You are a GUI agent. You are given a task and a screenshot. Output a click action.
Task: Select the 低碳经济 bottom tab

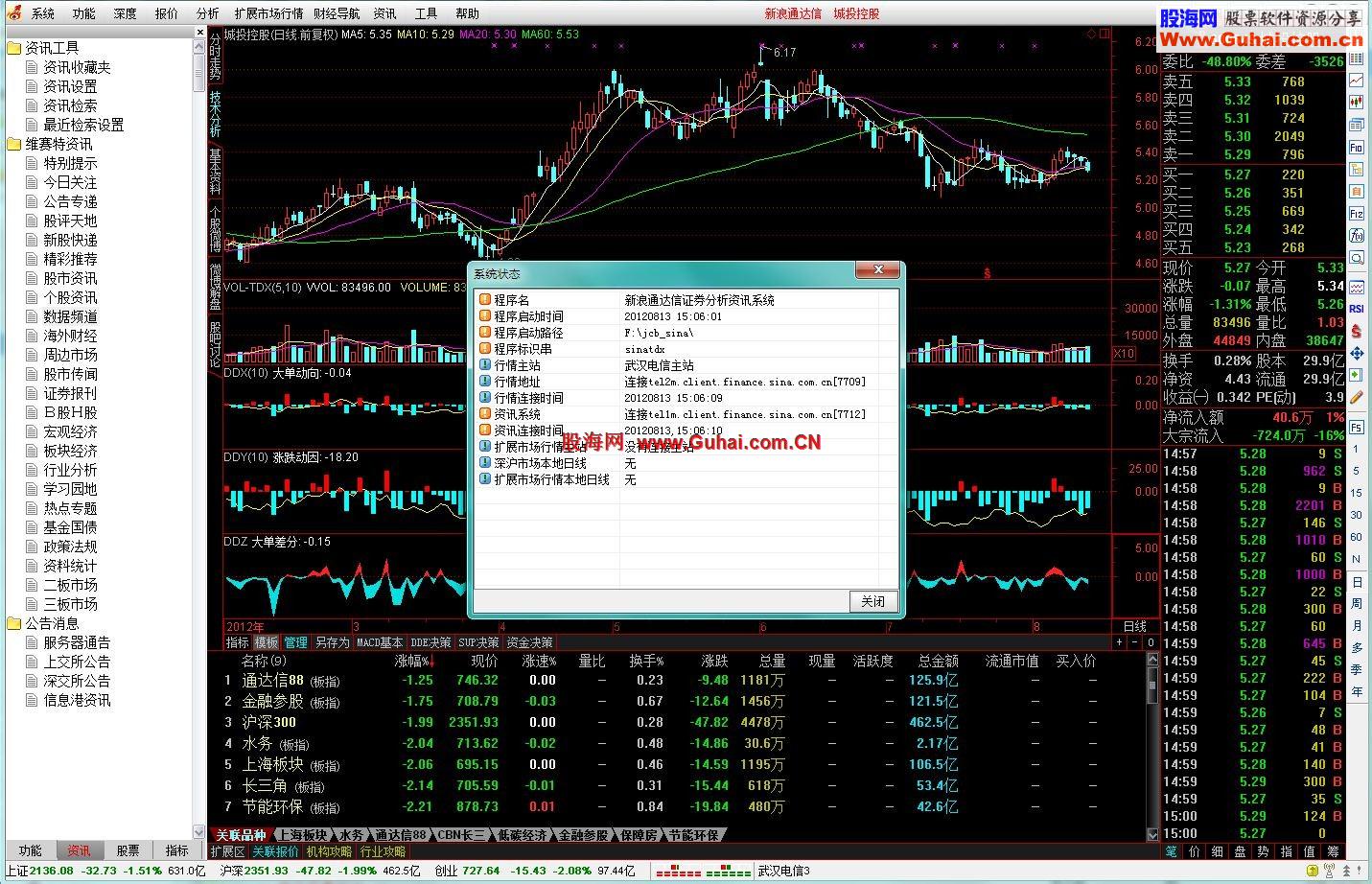pyautogui.click(x=522, y=835)
